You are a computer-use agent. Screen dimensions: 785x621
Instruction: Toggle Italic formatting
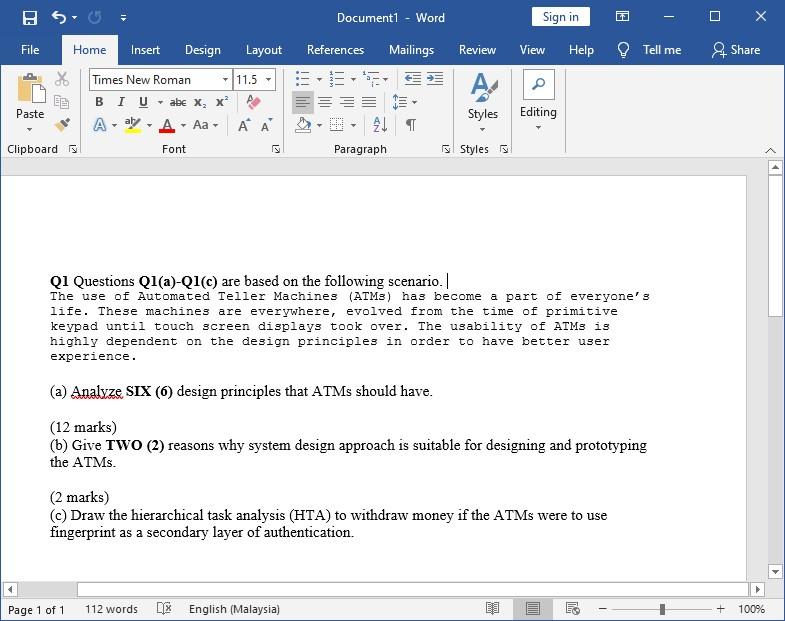121,102
